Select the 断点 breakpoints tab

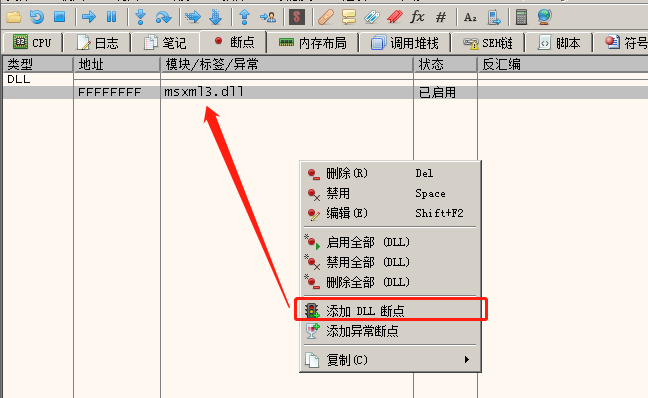click(234, 42)
